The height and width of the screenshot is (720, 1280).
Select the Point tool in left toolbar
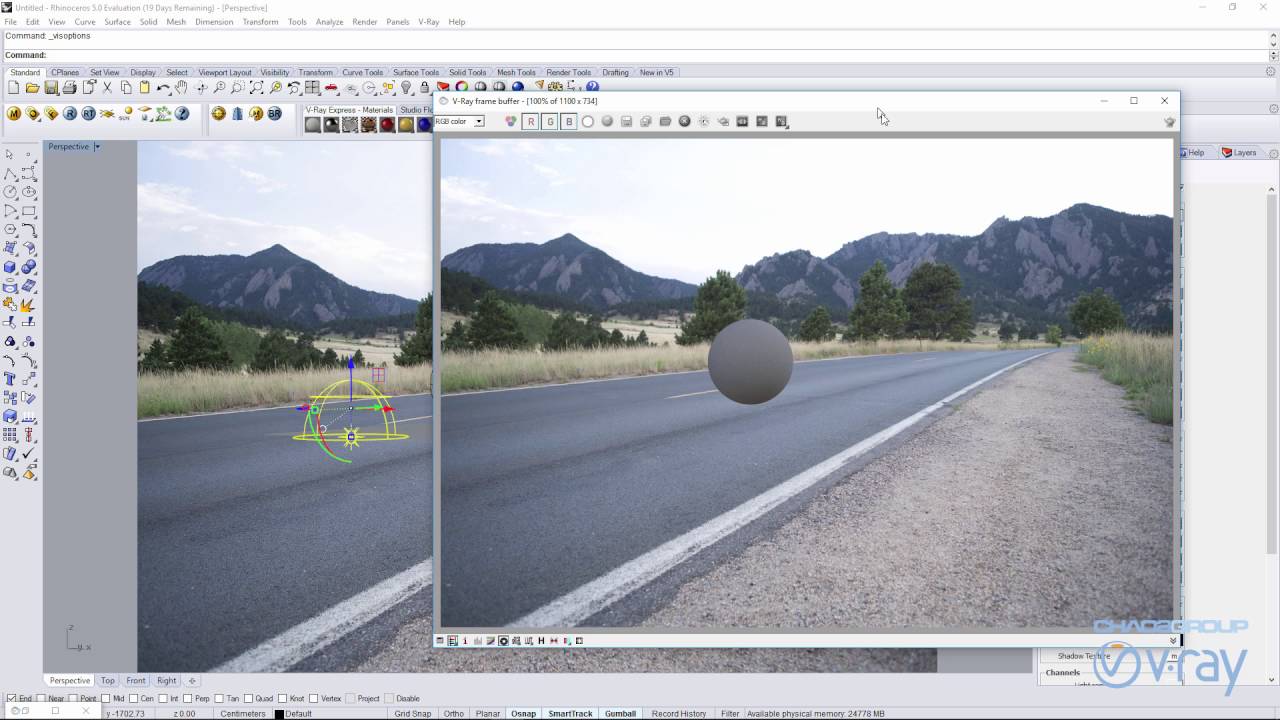coord(29,154)
